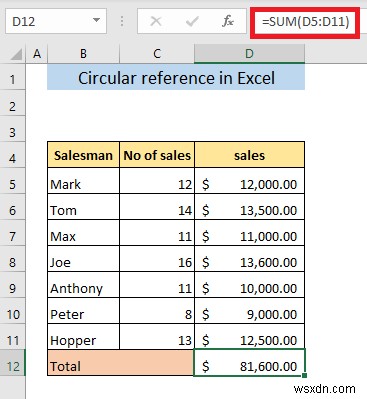
Task: Select row 11 header
Action: click(13, 338)
